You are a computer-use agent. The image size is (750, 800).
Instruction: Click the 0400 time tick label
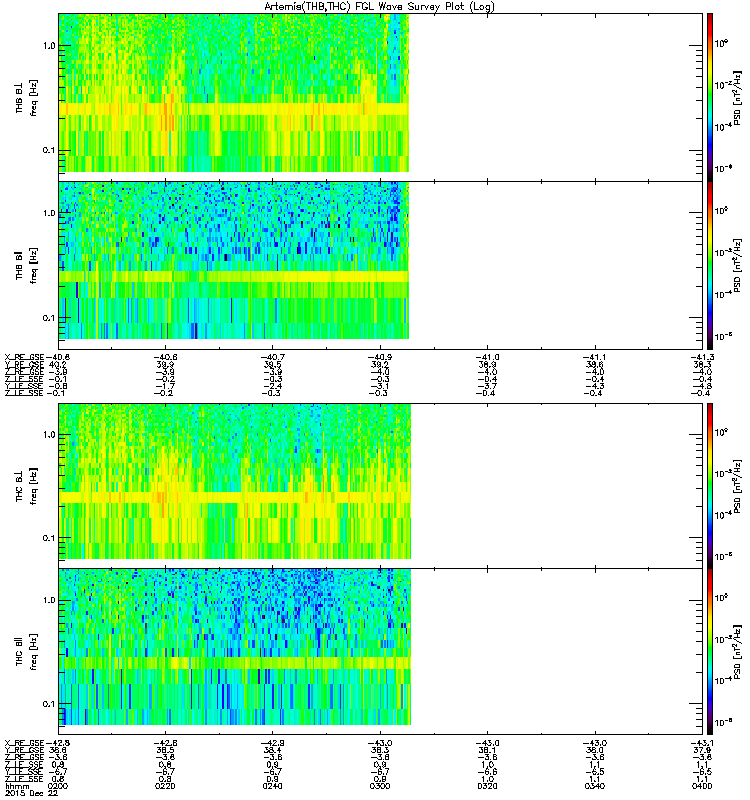(x=702, y=786)
